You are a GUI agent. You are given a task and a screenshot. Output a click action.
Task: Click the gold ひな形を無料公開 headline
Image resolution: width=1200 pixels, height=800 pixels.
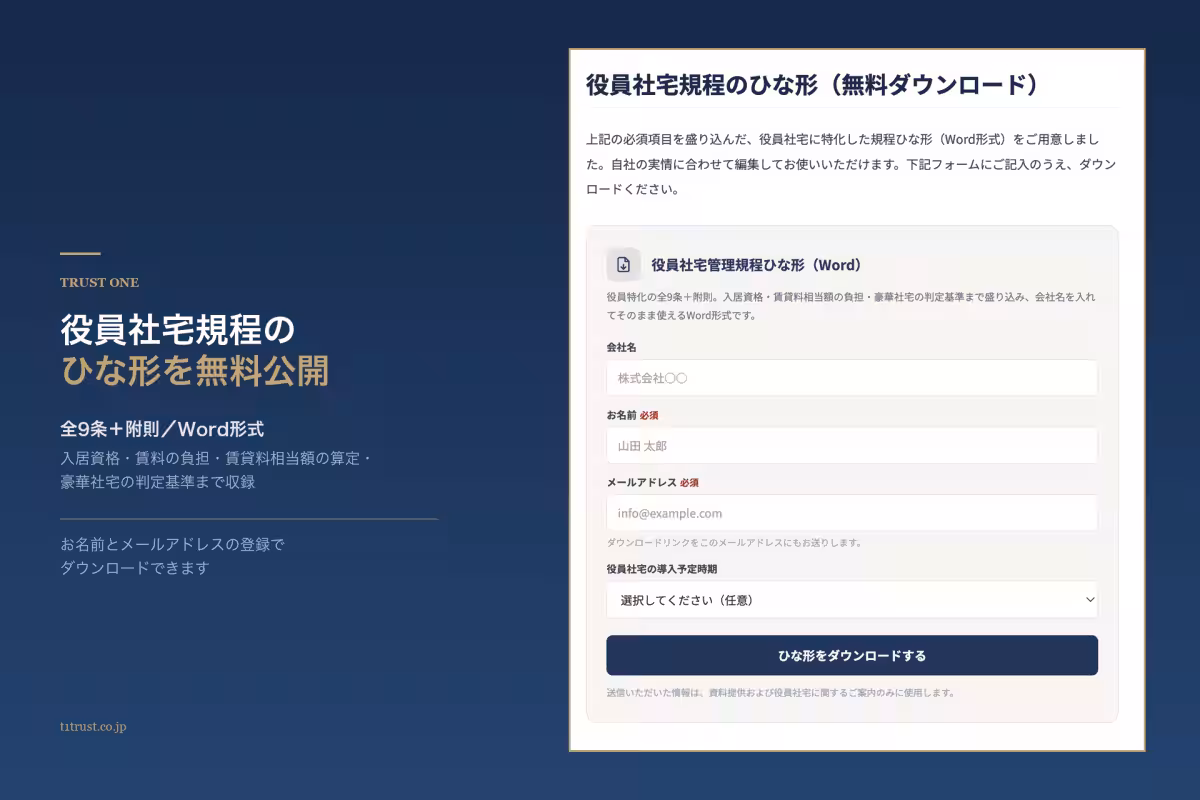[x=194, y=371]
